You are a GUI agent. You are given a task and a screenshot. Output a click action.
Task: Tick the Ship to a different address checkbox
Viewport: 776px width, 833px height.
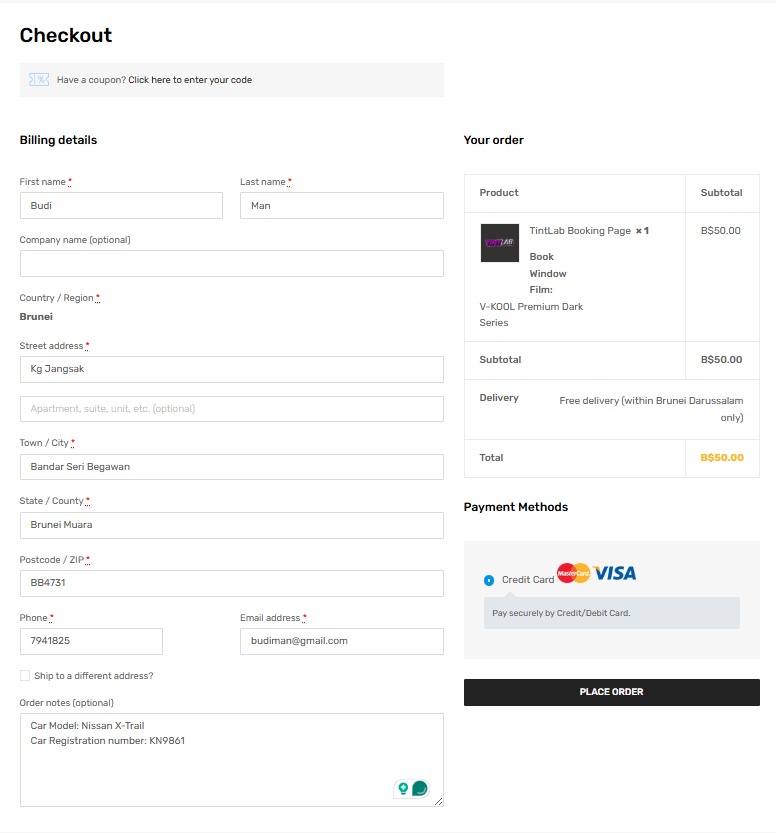click(25, 676)
